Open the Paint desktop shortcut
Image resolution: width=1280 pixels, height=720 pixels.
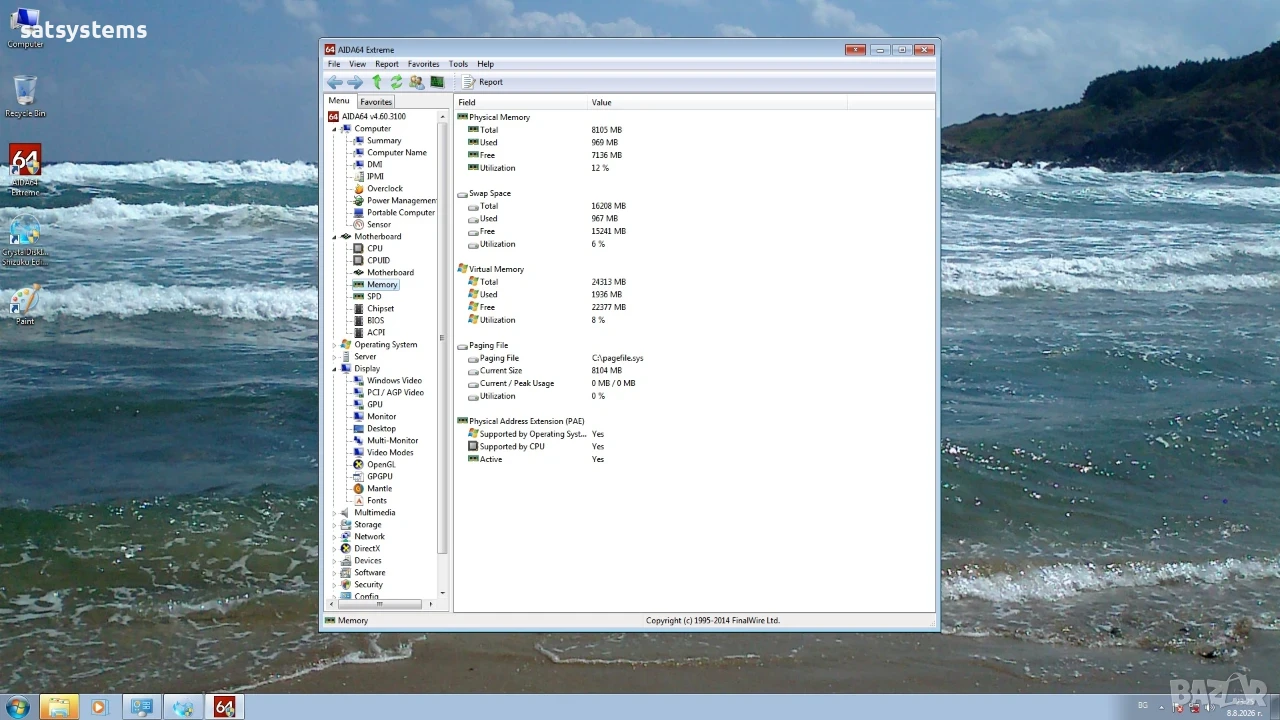25,305
